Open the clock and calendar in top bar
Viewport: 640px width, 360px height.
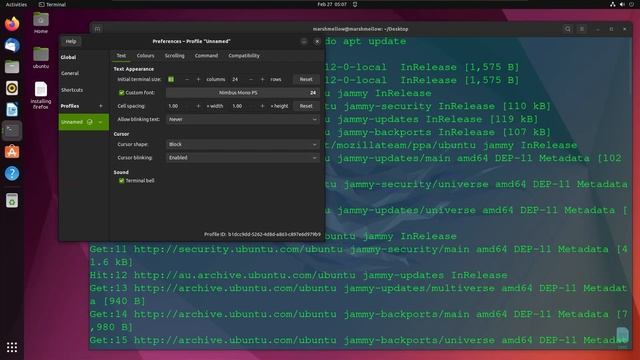332,4
